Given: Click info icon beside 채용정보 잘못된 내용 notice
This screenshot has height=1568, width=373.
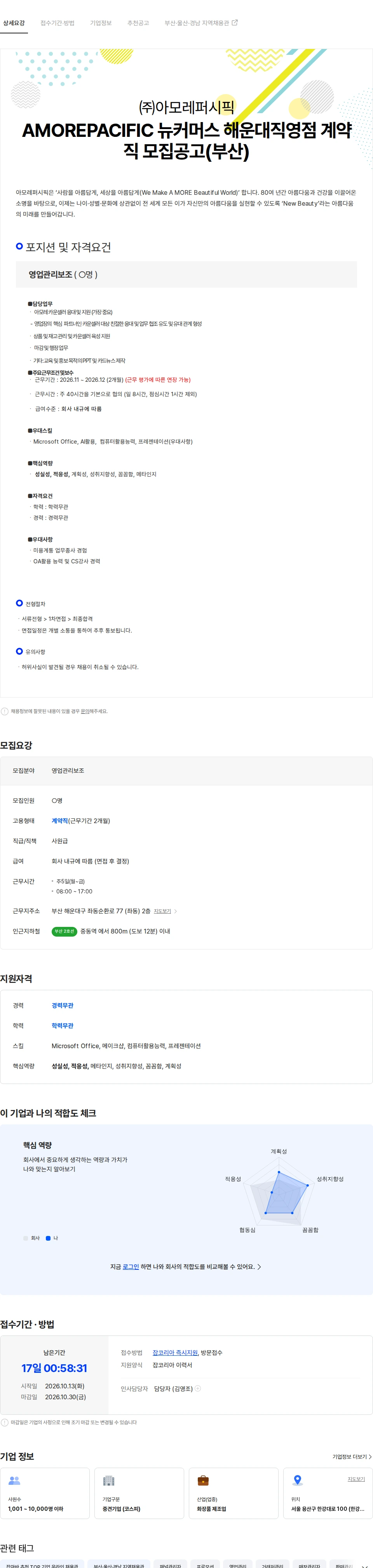Looking at the screenshot, I should [x=5, y=711].
